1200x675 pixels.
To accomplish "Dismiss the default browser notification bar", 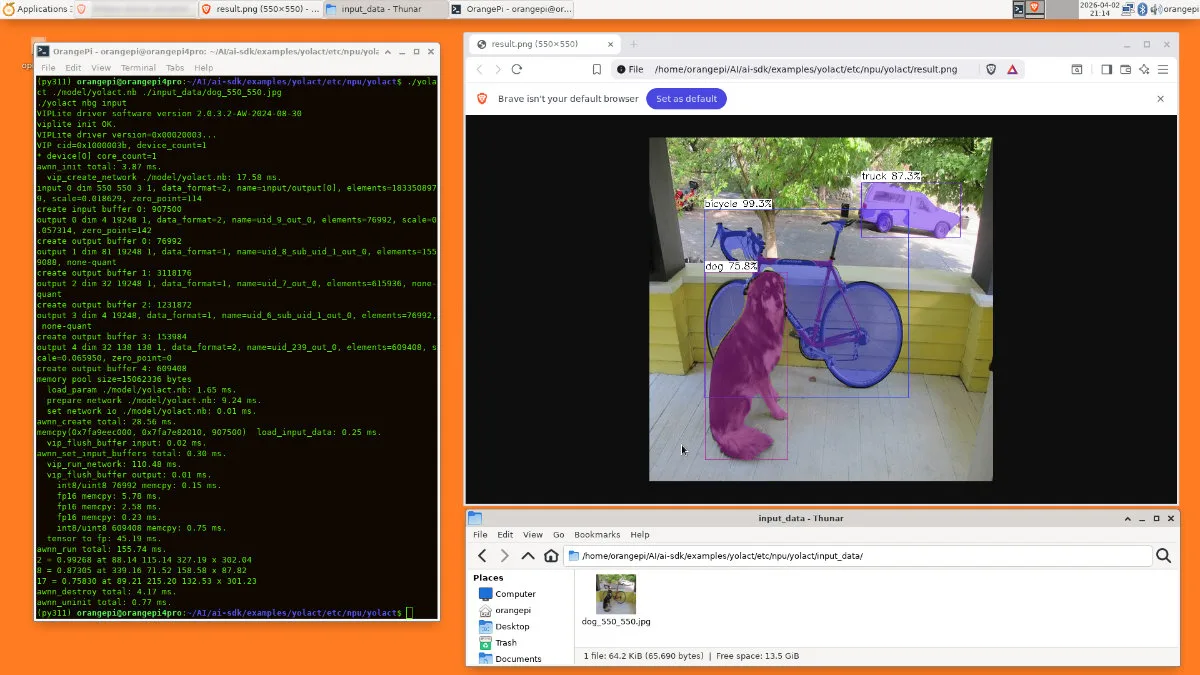I will click(1160, 99).
